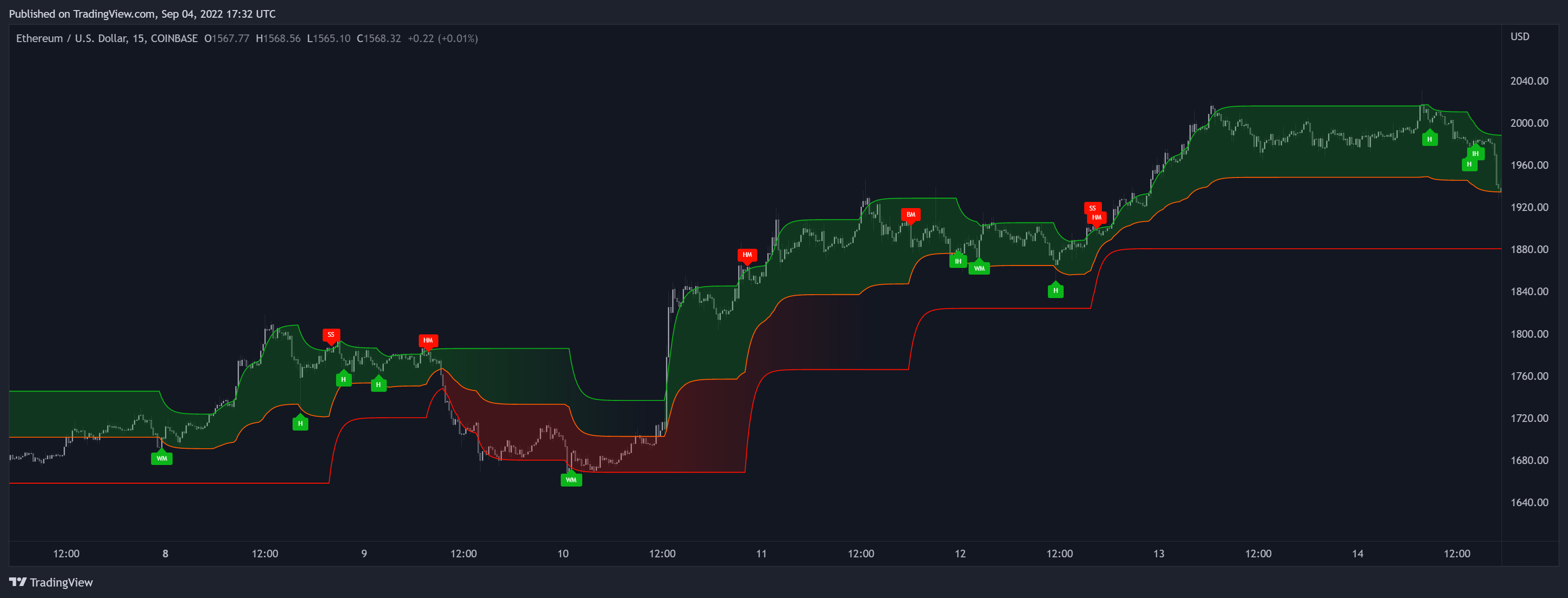Image resolution: width=1568 pixels, height=598 pixels.
Task: Click the IH marker next to WM on the 12th
Action: click(x=958, y=261)
